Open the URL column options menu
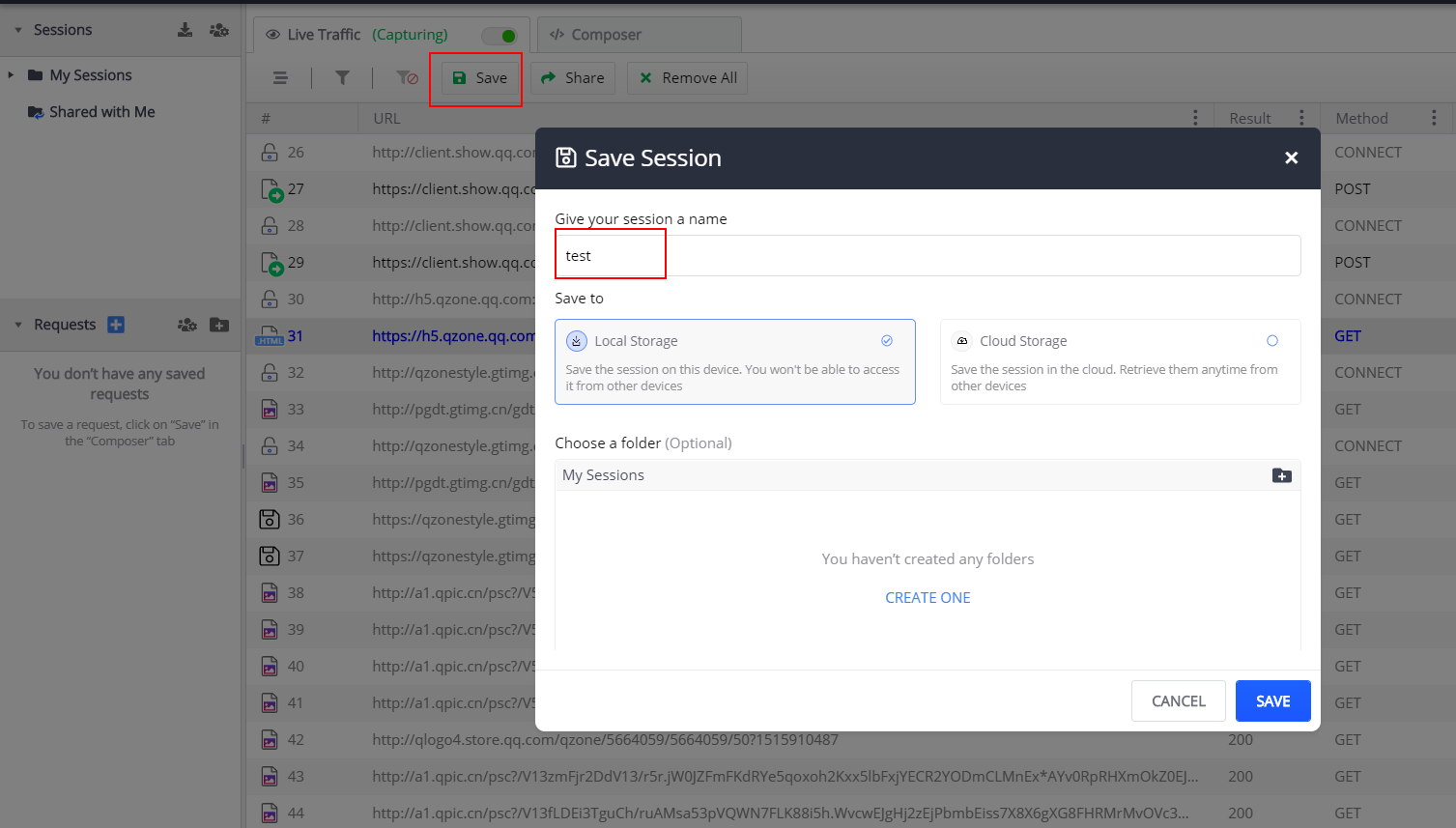Image resolution: width=1456 pixels, height=828 pixels. 1195,118
